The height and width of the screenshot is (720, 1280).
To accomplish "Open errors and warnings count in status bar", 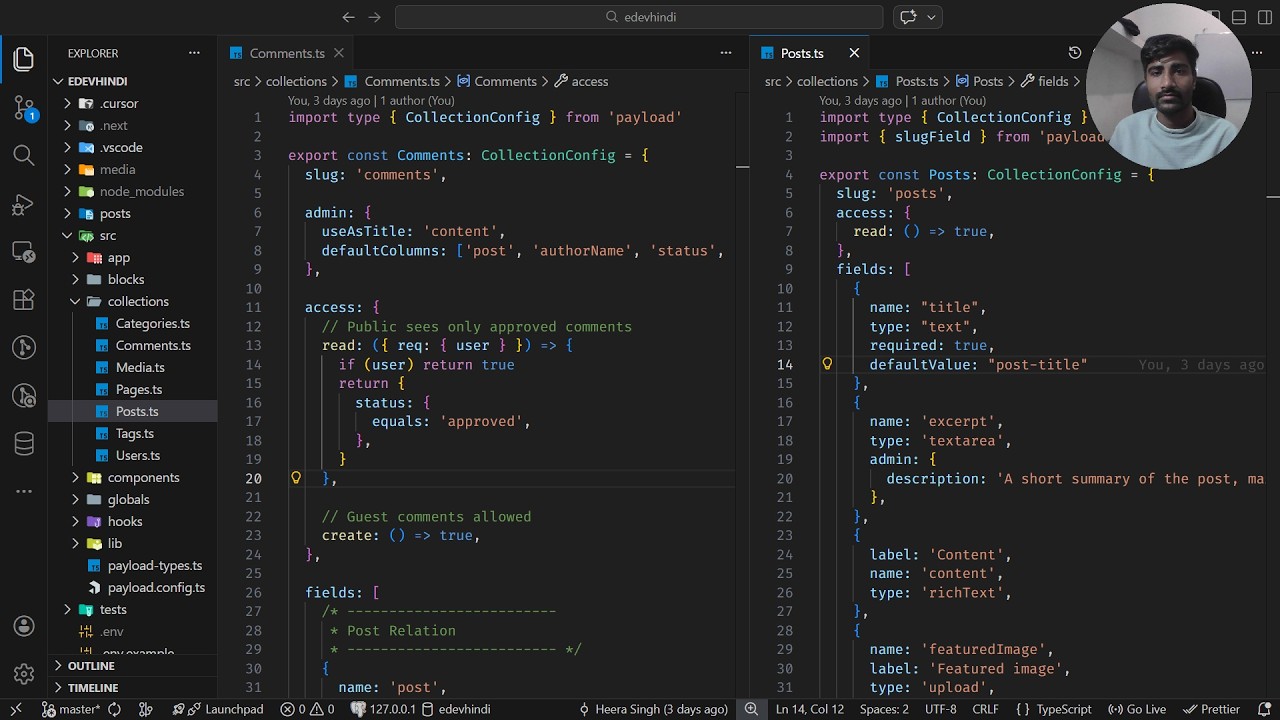I will pyautogui.click(x=308, y=709).
